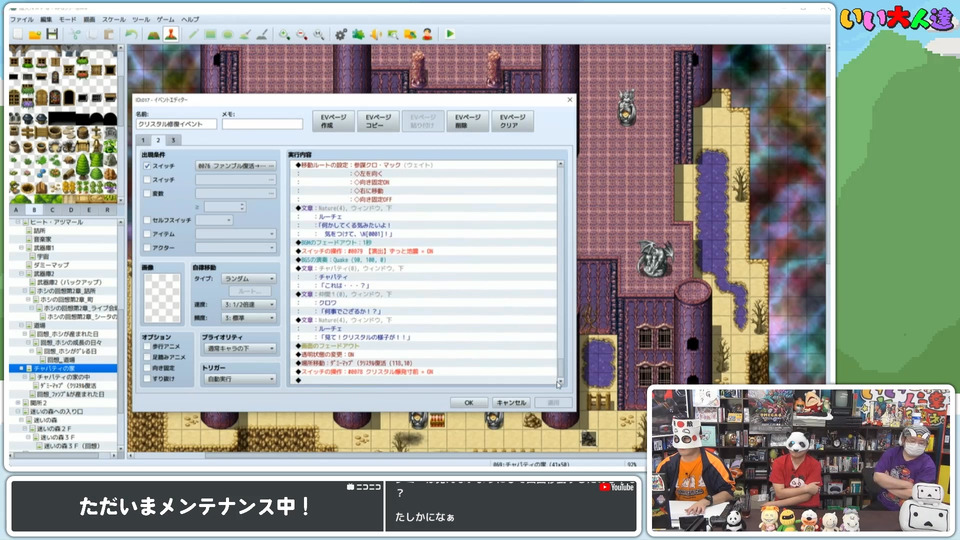Click the event 画像 preview box

tap(162, 298)
